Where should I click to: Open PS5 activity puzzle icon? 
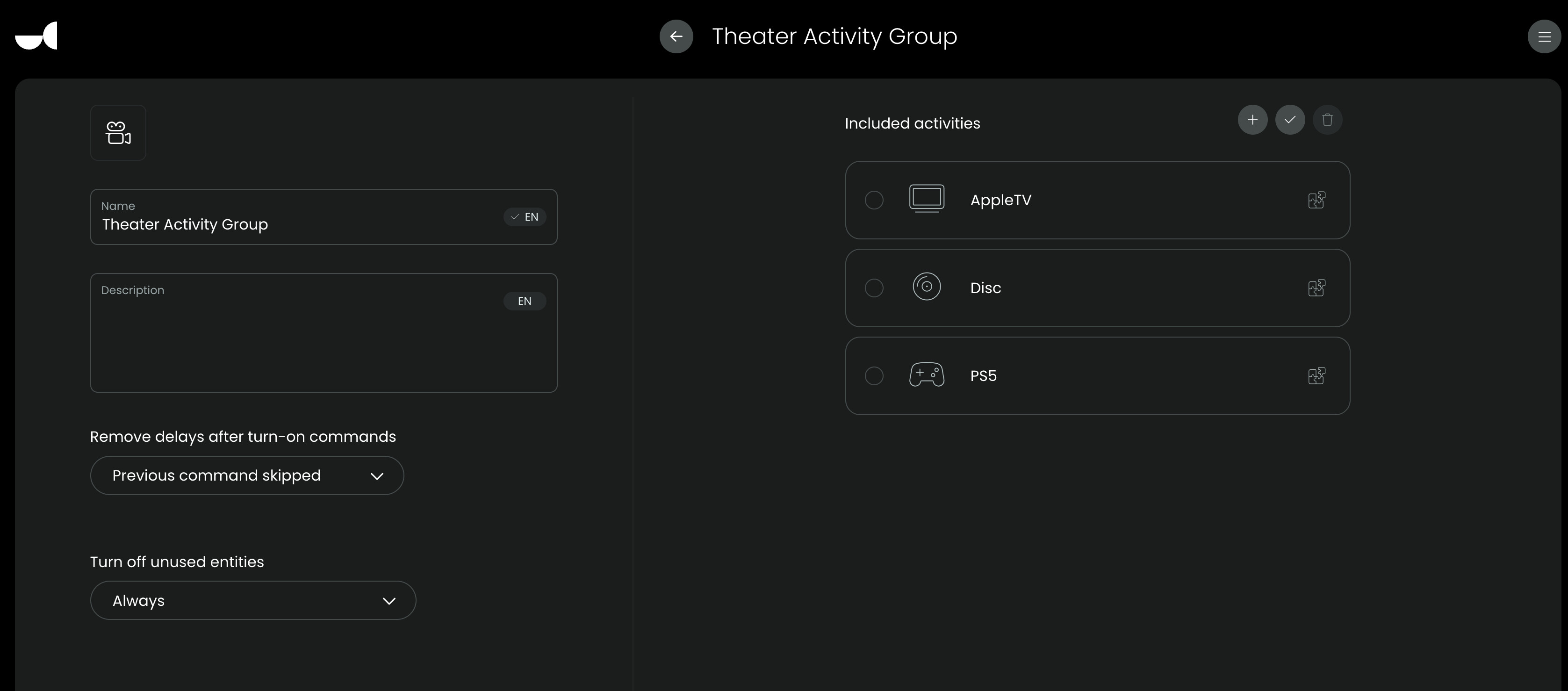[x=1316, y=375]
